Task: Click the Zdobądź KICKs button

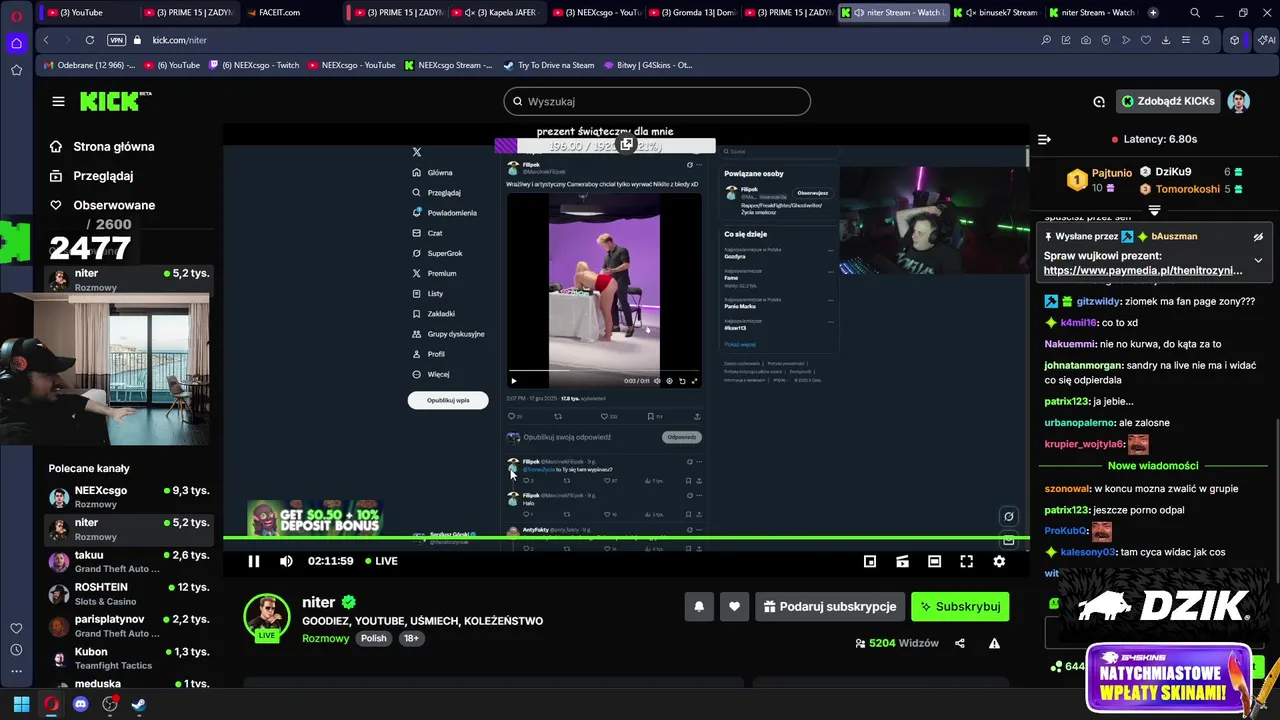Action: pos(1167,101)
